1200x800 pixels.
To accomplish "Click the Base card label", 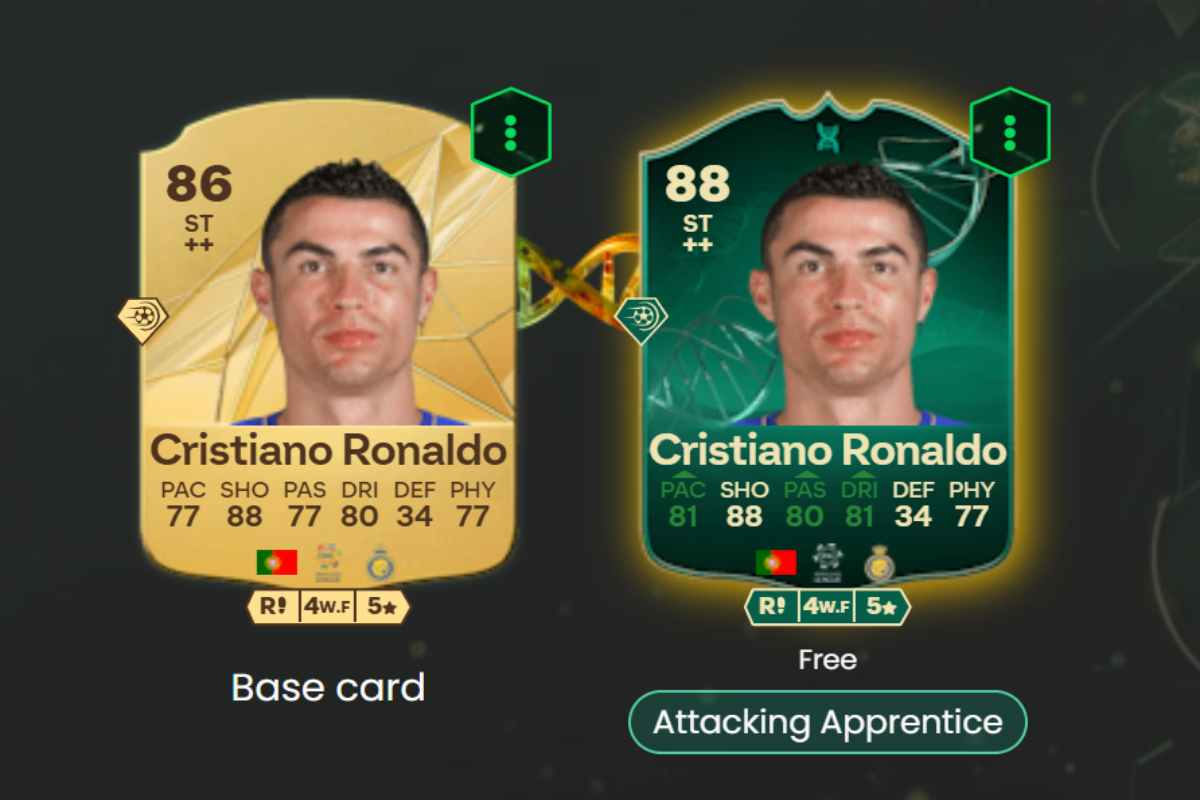I will (328, 688).
